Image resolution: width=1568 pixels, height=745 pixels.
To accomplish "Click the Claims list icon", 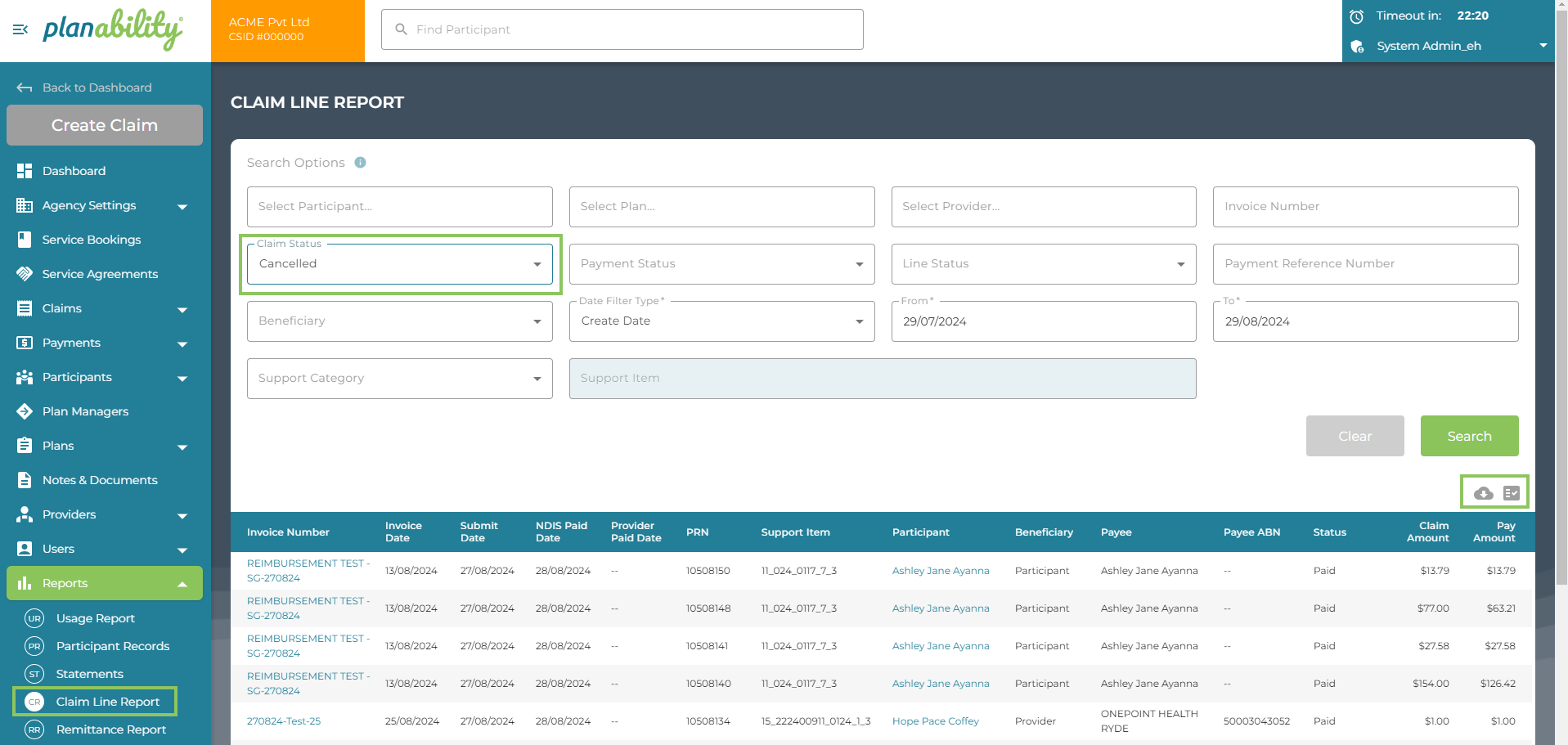I will point(25,308).
